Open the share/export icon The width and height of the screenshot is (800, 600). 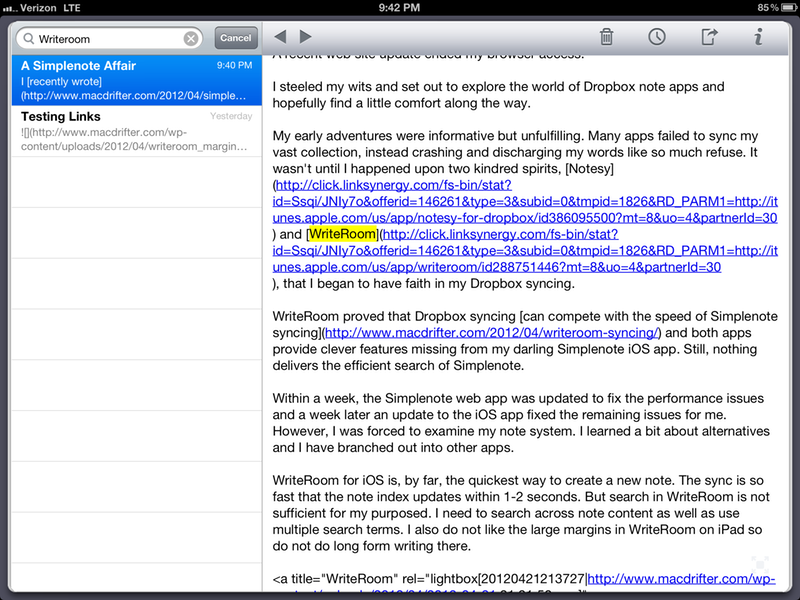click(709, 37)
